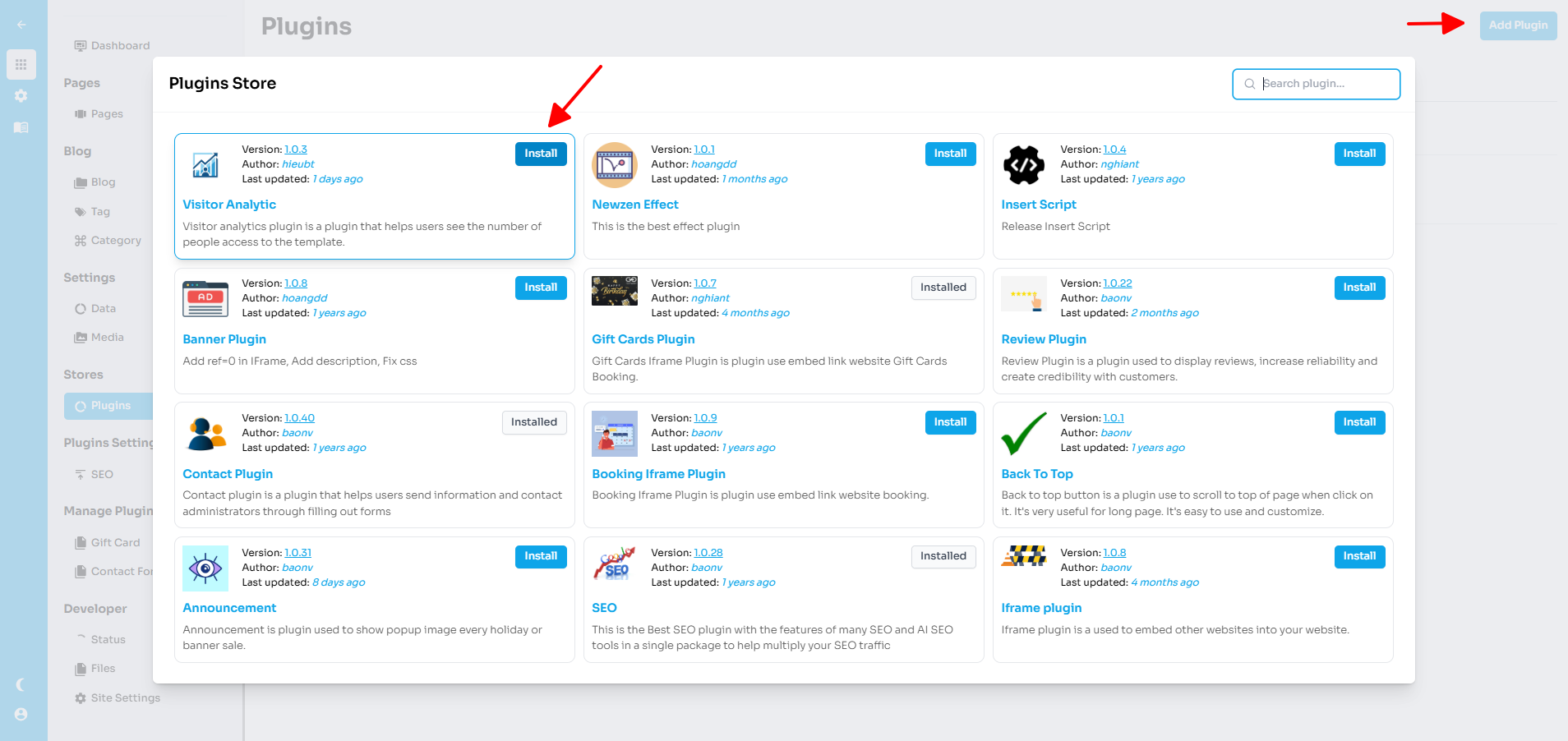Open version 1.0.28 link of SEO plugin
This screenshot has width=1568, height=741.
pyautogui.click(x=708, y=553)
